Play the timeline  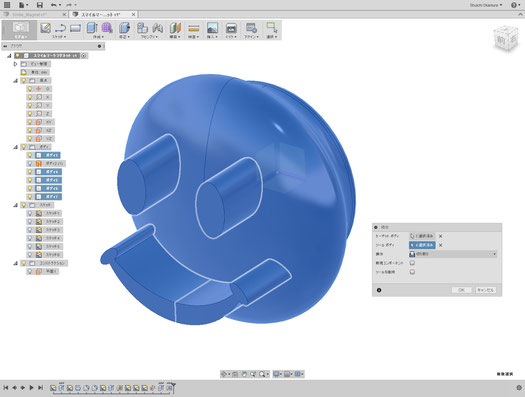[31, 388]
